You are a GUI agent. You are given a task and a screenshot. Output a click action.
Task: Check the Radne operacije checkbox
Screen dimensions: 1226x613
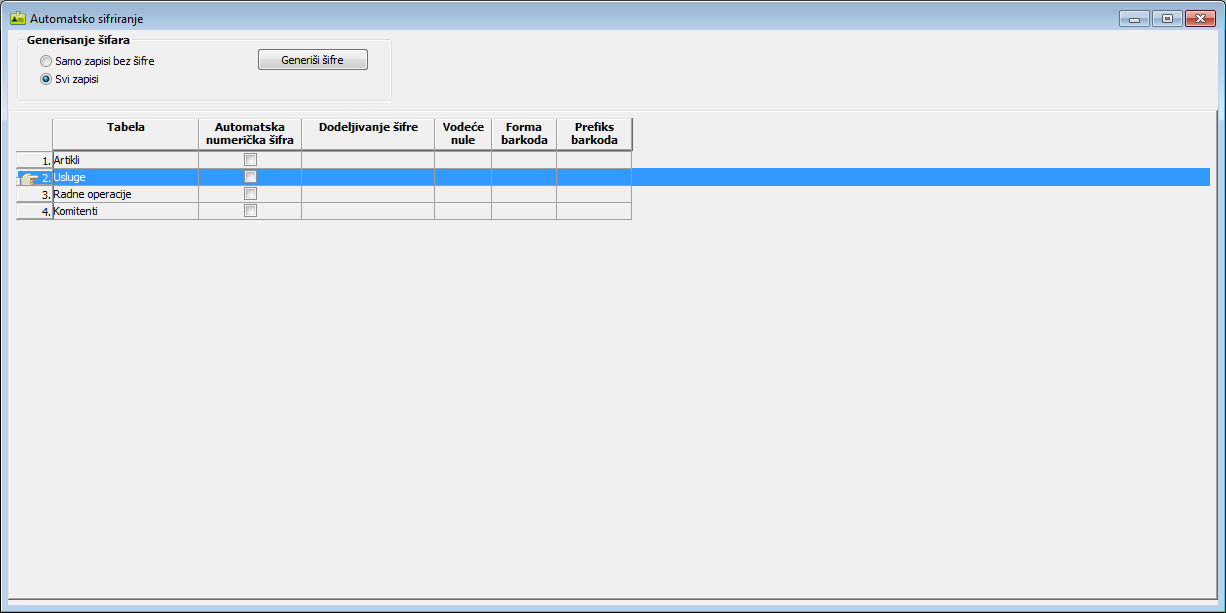coord(250,194)
